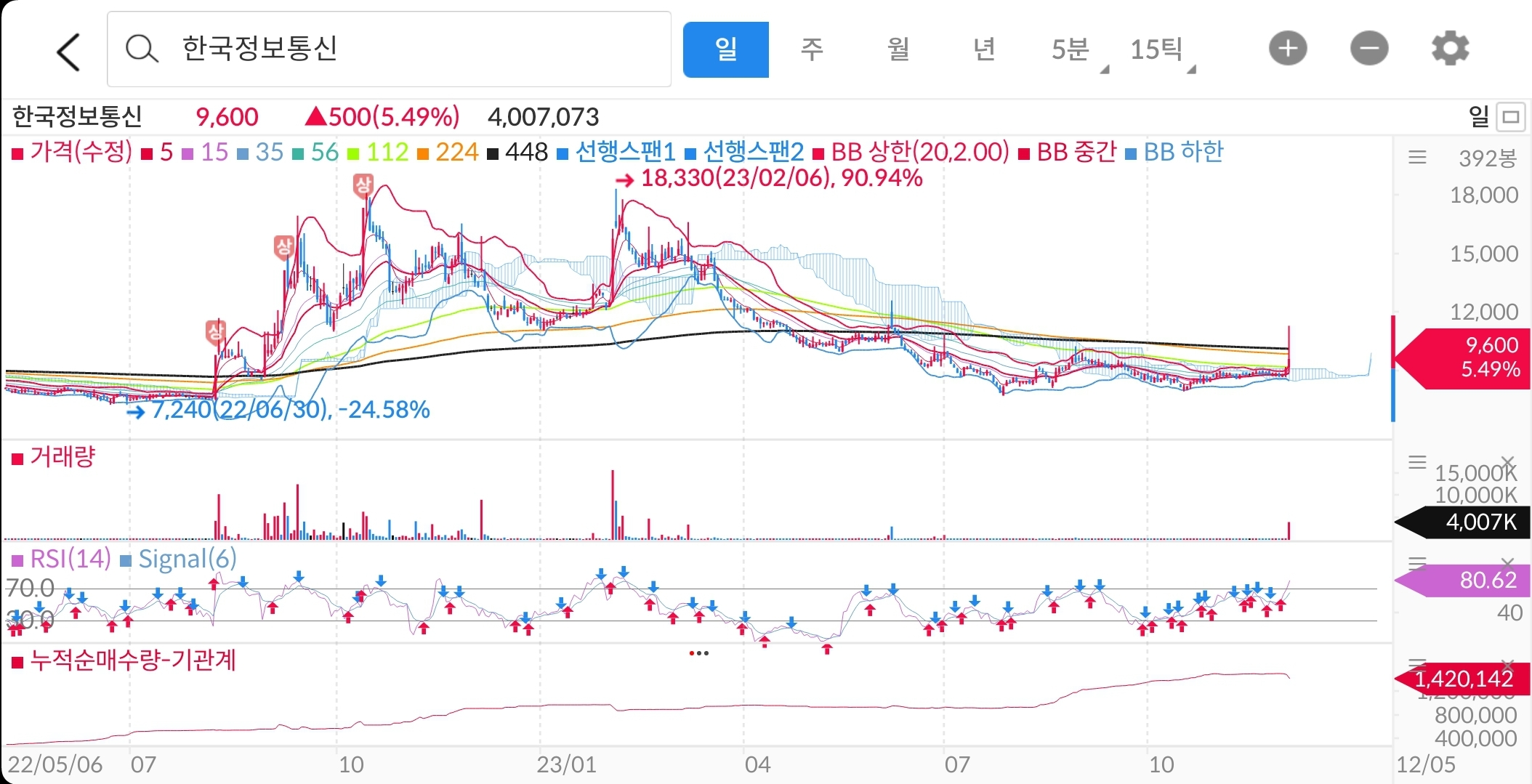
Task: Click the 한국정보통신 stock name in info row
Action: 77,116
